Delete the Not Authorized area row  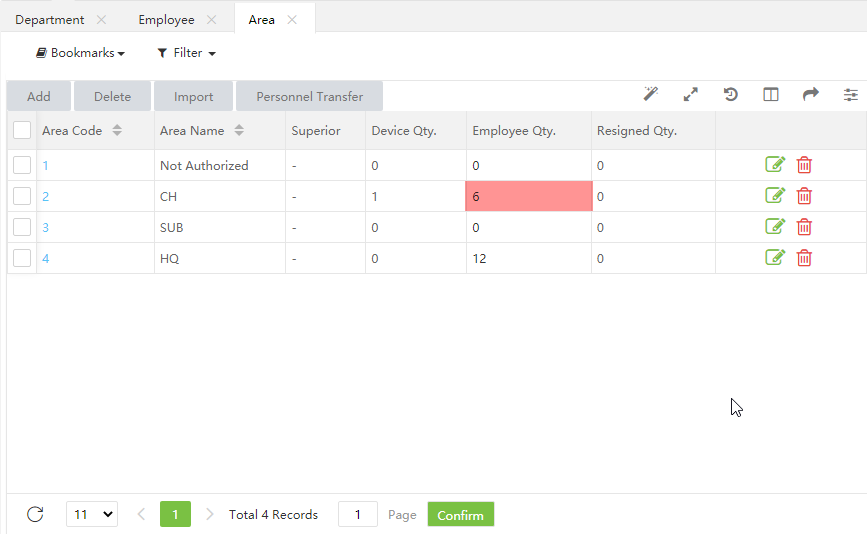pyautogui.click(x=805, y=165)
